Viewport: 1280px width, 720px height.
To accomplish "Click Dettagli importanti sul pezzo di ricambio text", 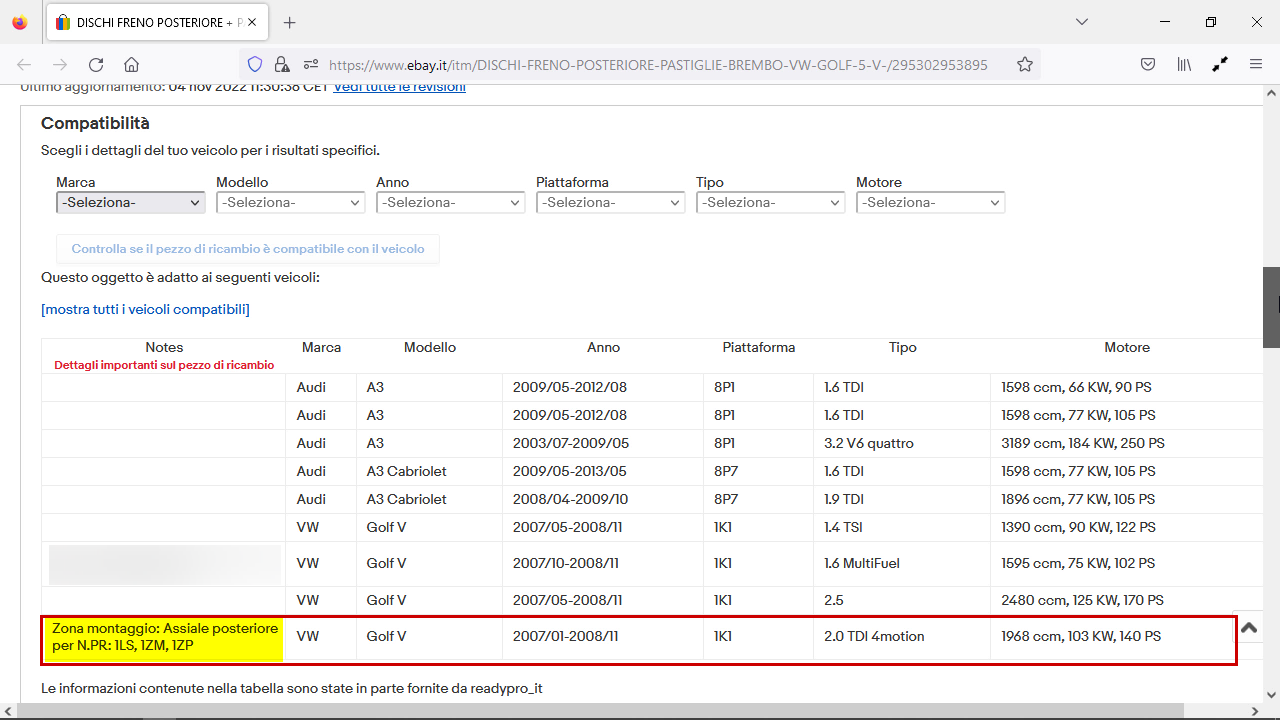I will point(164,365).
